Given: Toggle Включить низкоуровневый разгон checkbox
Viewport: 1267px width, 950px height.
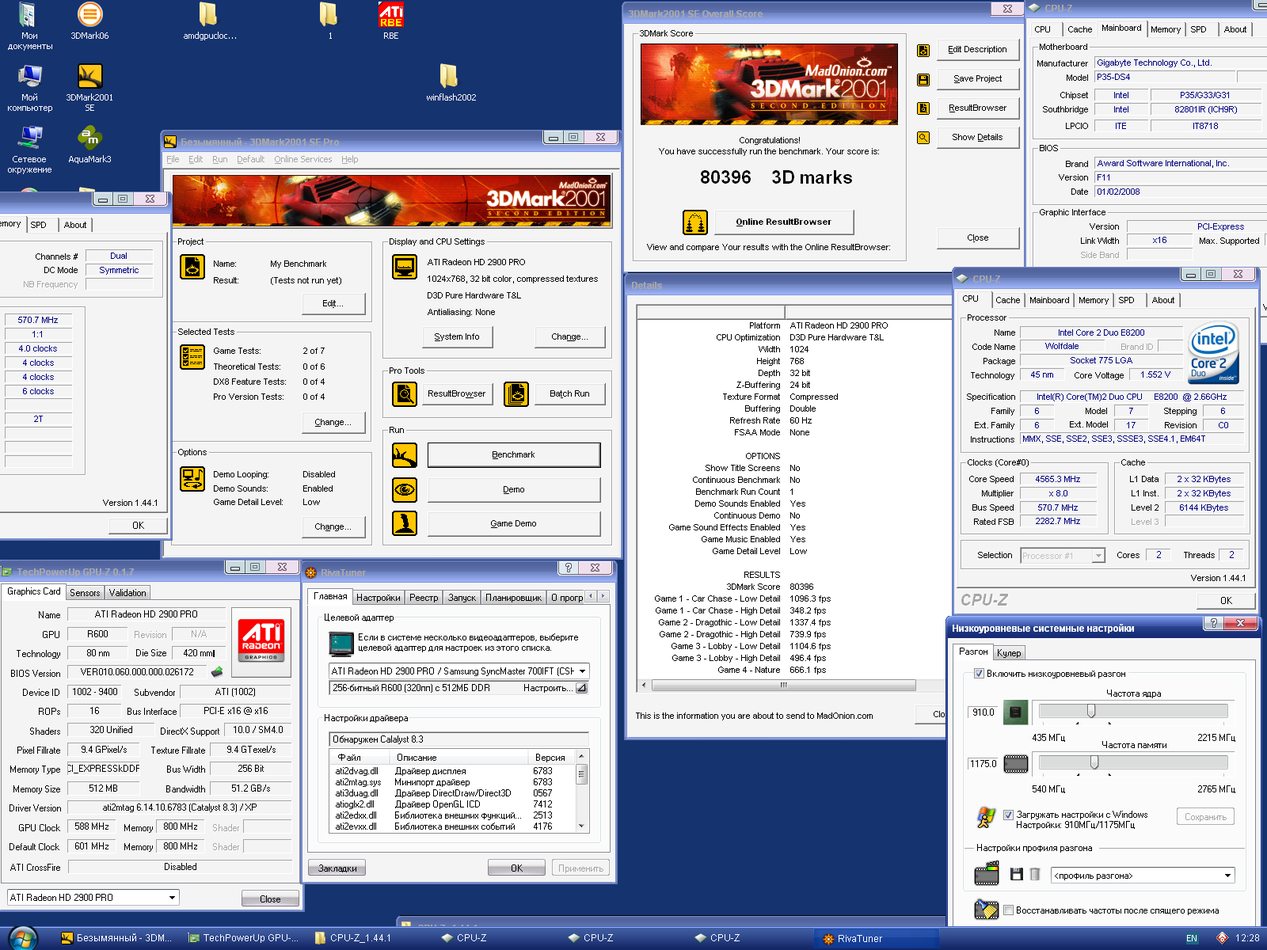Looking at the screenshot, I should (980, 674).
